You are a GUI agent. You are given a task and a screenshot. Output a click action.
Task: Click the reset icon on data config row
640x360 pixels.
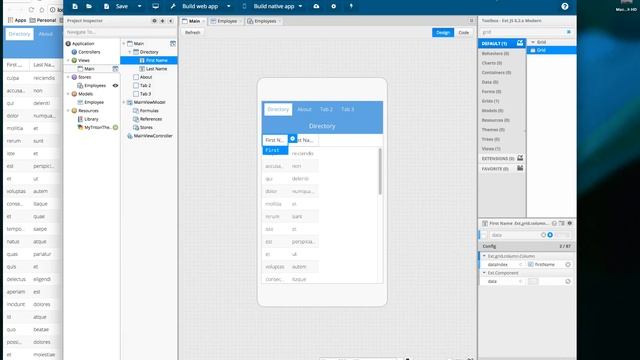(x=568, y=281)
